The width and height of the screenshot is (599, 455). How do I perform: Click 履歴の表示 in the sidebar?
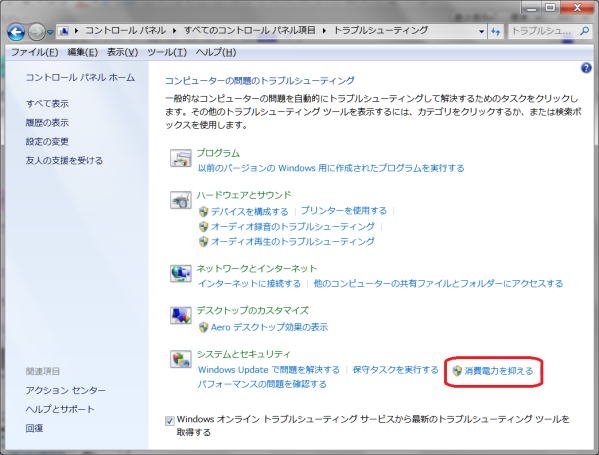[47, 123]
